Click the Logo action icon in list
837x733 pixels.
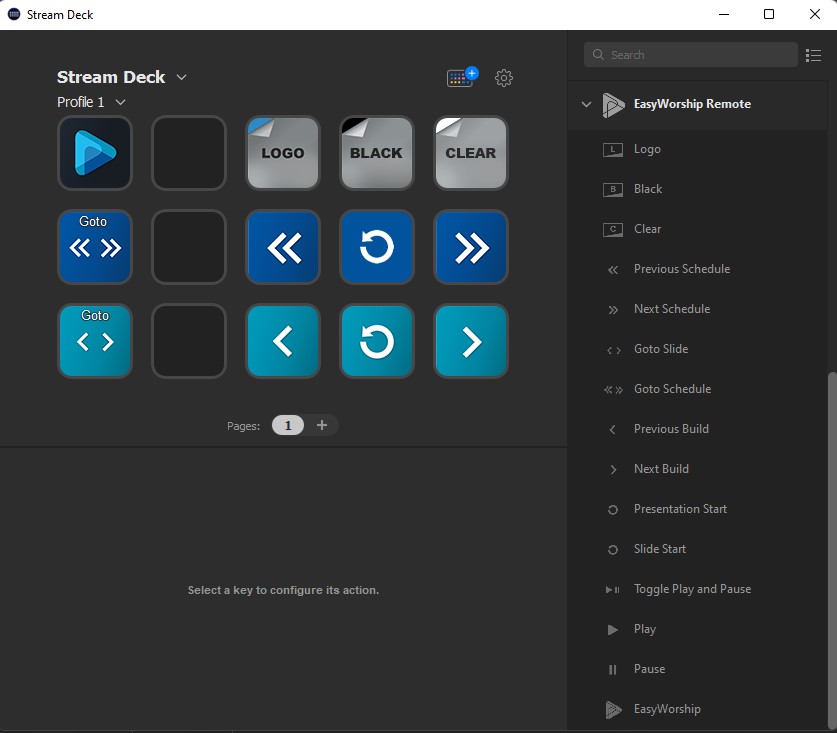click(613, 149)
